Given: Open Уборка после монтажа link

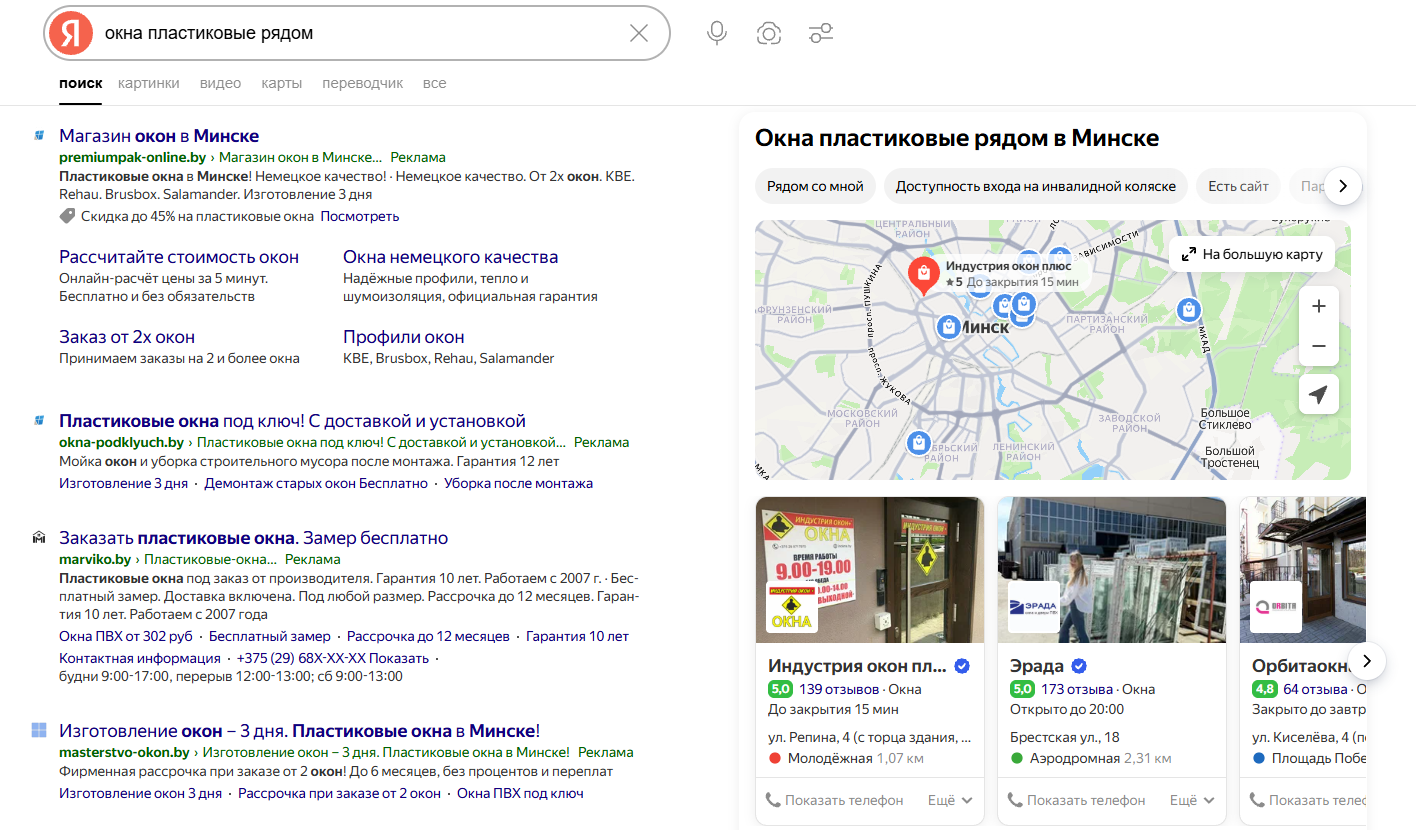Looking at the screenshot, I should click(519, 483).
